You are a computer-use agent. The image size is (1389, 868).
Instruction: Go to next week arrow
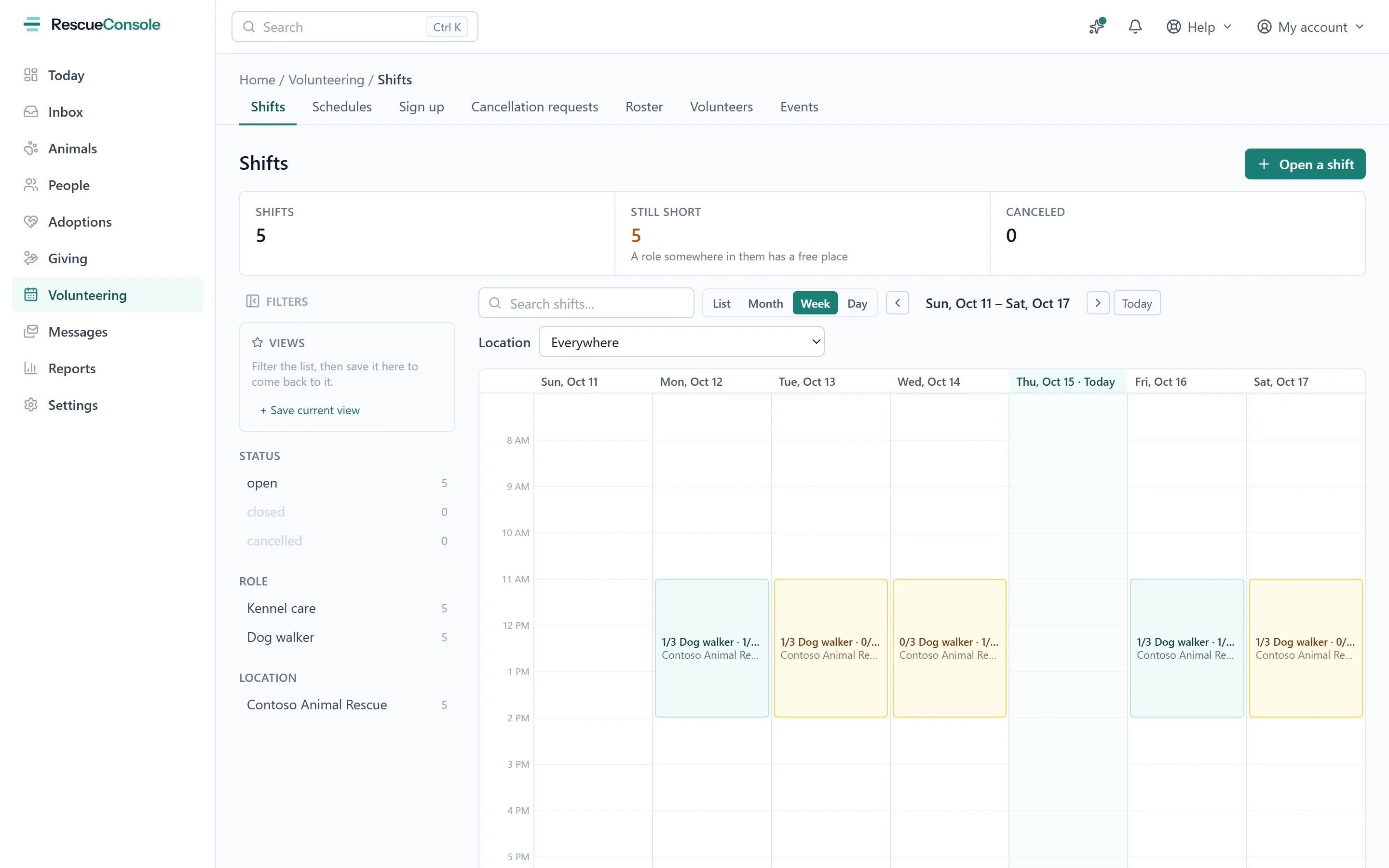point(1097,303)
